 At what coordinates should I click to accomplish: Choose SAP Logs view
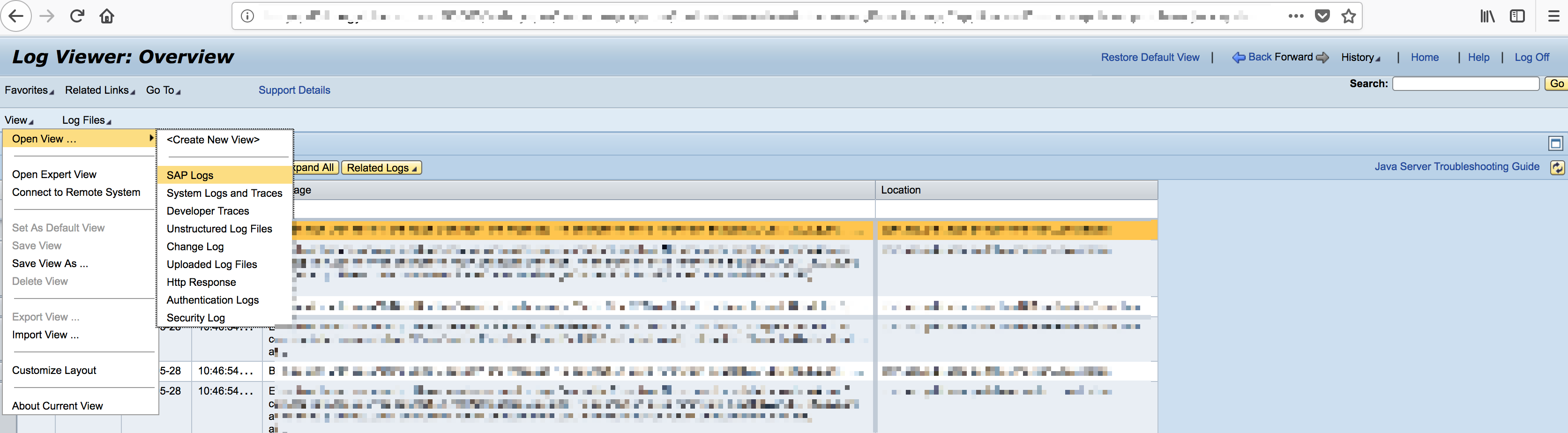point(224,175)
